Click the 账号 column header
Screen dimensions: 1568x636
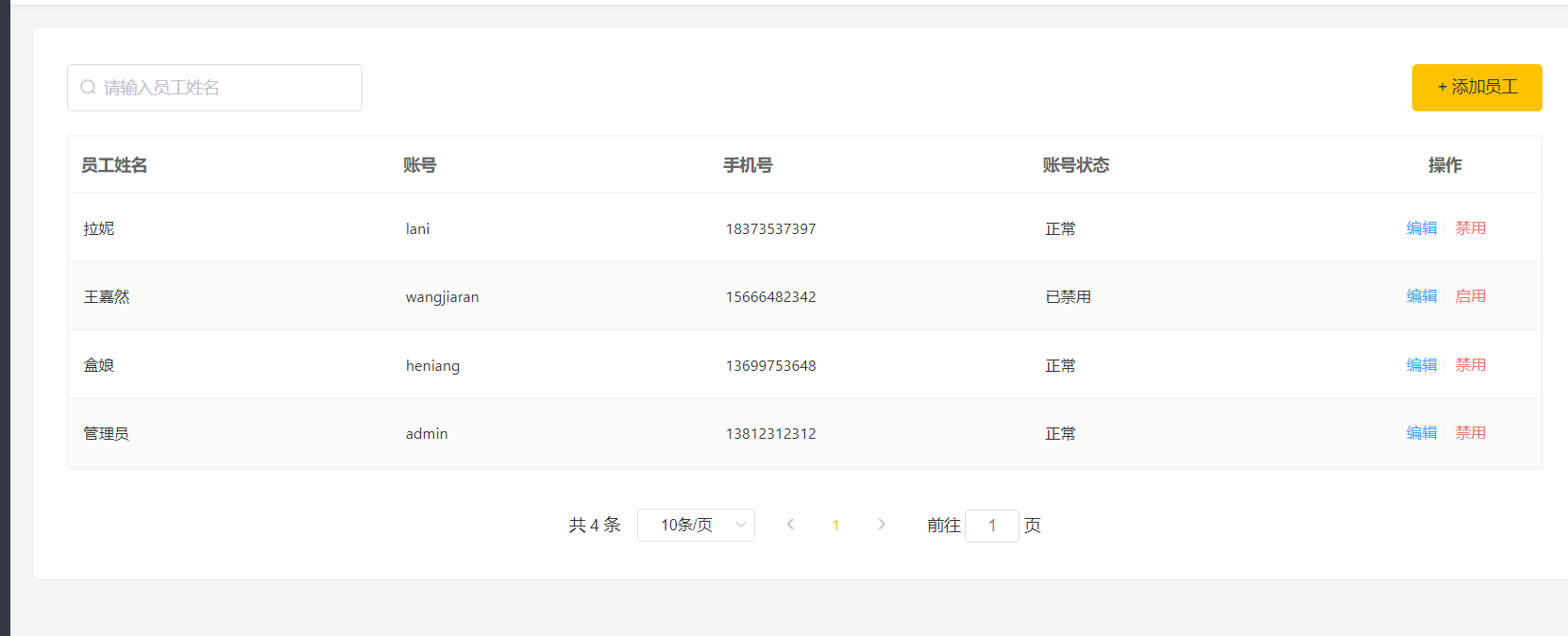click(x=420, y=165)
